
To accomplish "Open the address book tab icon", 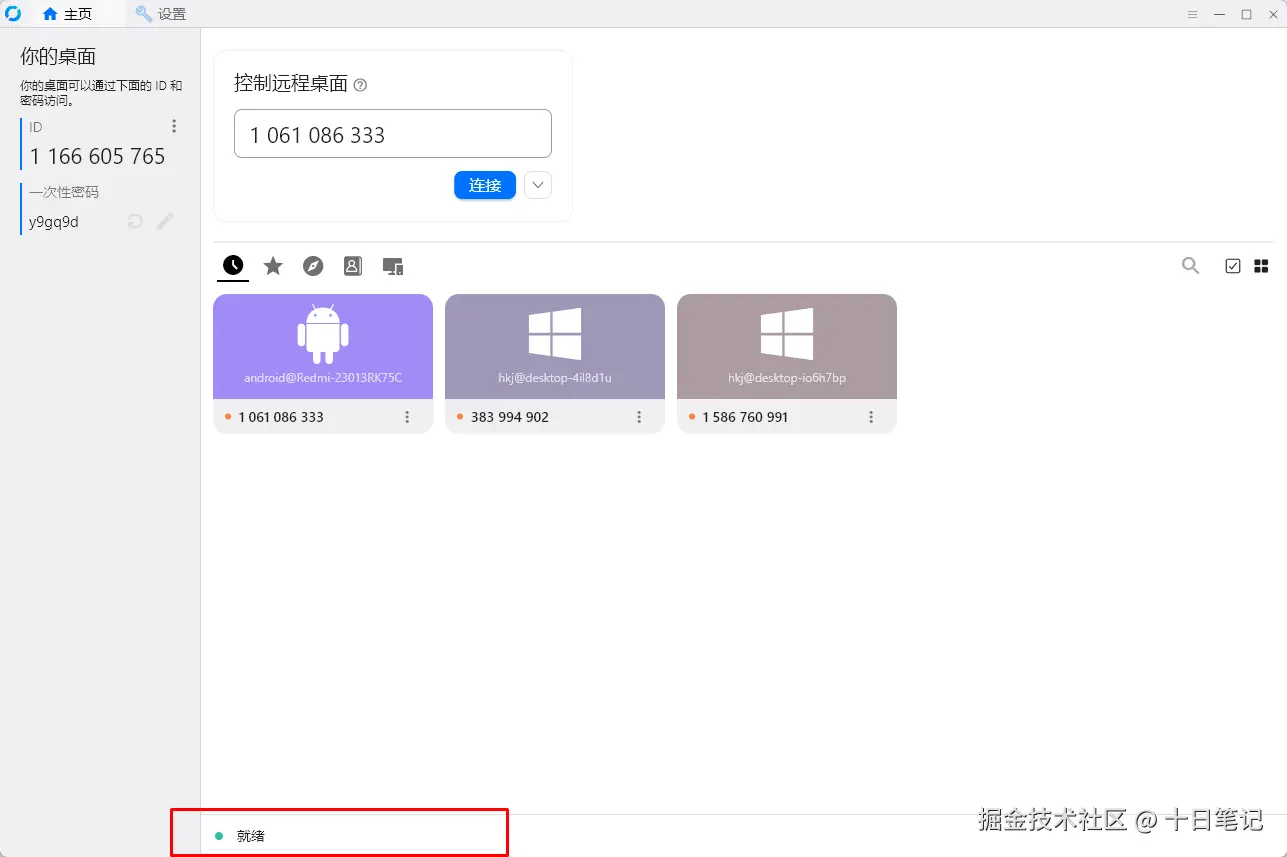I will [x=352, y=266].
